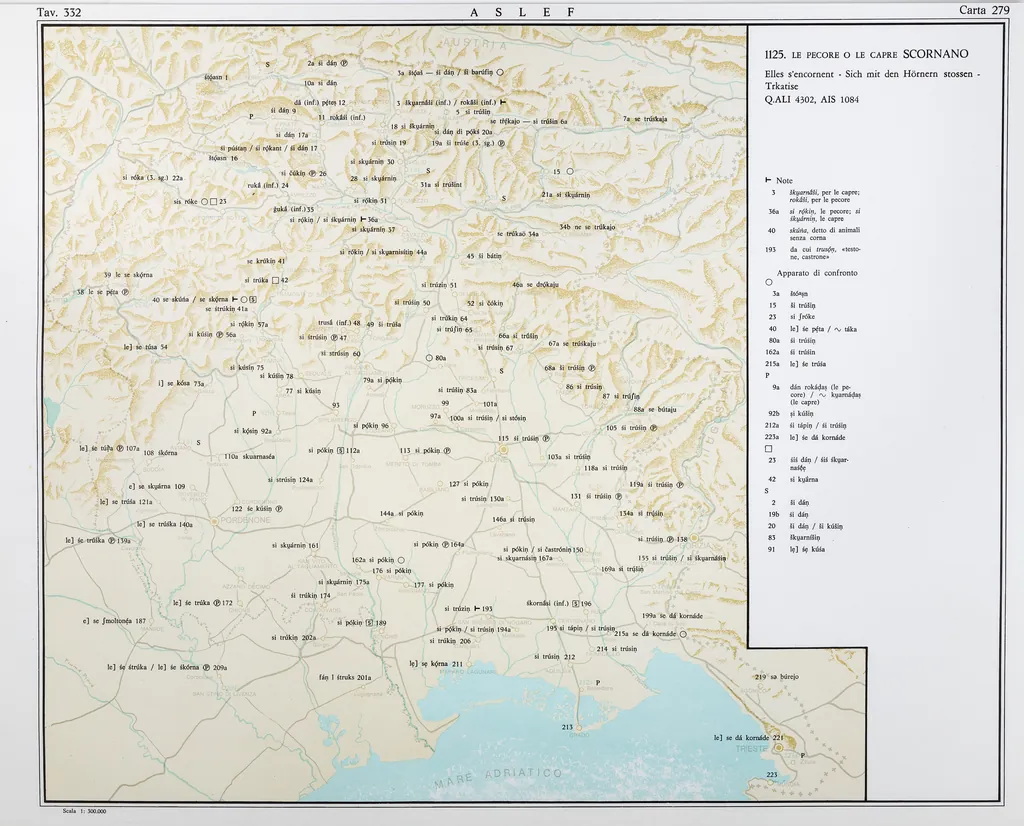Click the Apparato di confronto heading
1024x826 pixels.
coord(817,272)
